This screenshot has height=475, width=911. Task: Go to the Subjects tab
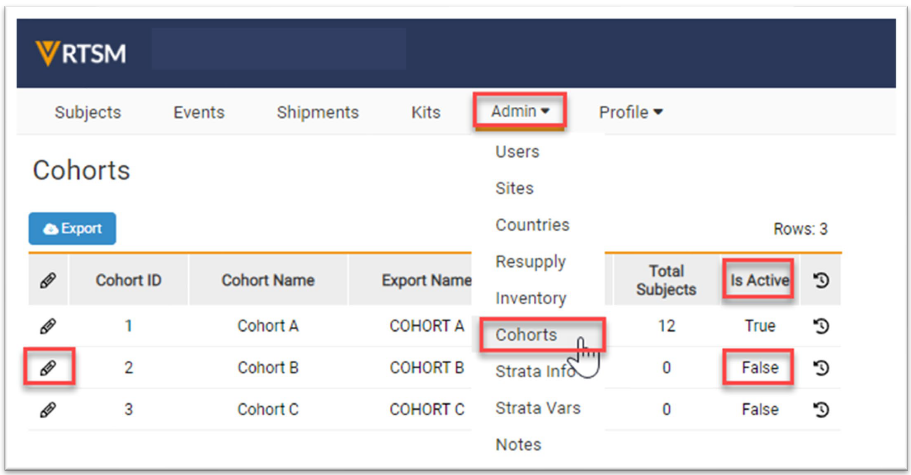[x=88, y=112]
